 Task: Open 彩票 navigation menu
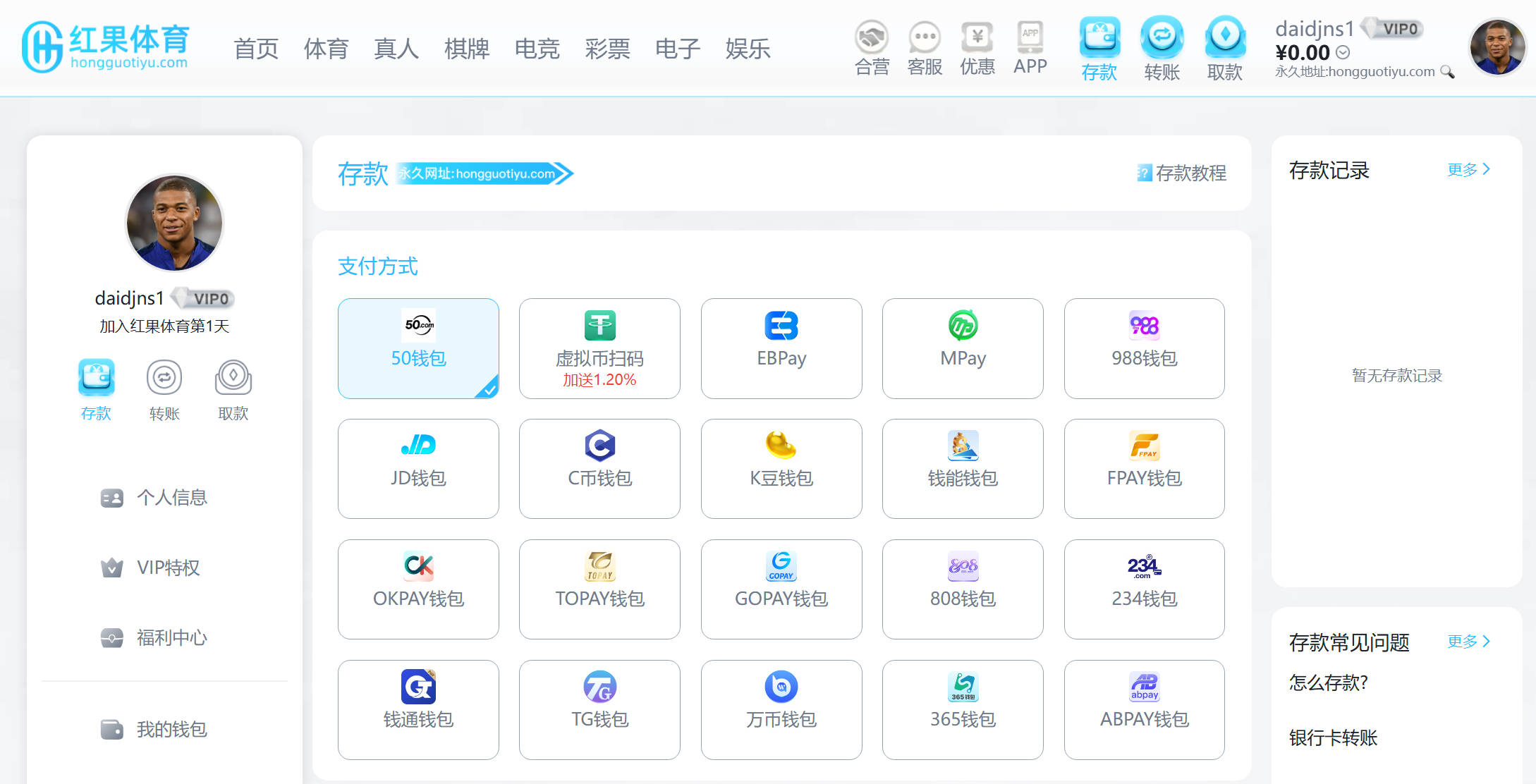coord(607,49)
